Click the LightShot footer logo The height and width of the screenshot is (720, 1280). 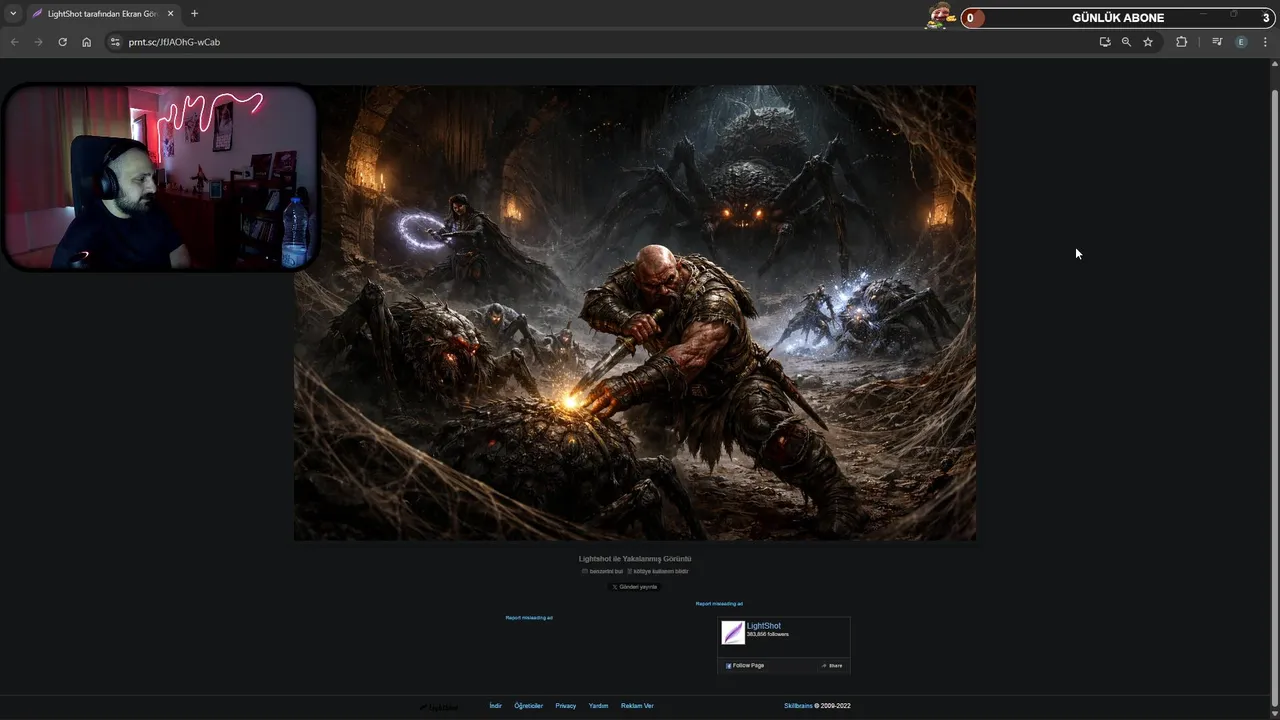pos(439,707)
